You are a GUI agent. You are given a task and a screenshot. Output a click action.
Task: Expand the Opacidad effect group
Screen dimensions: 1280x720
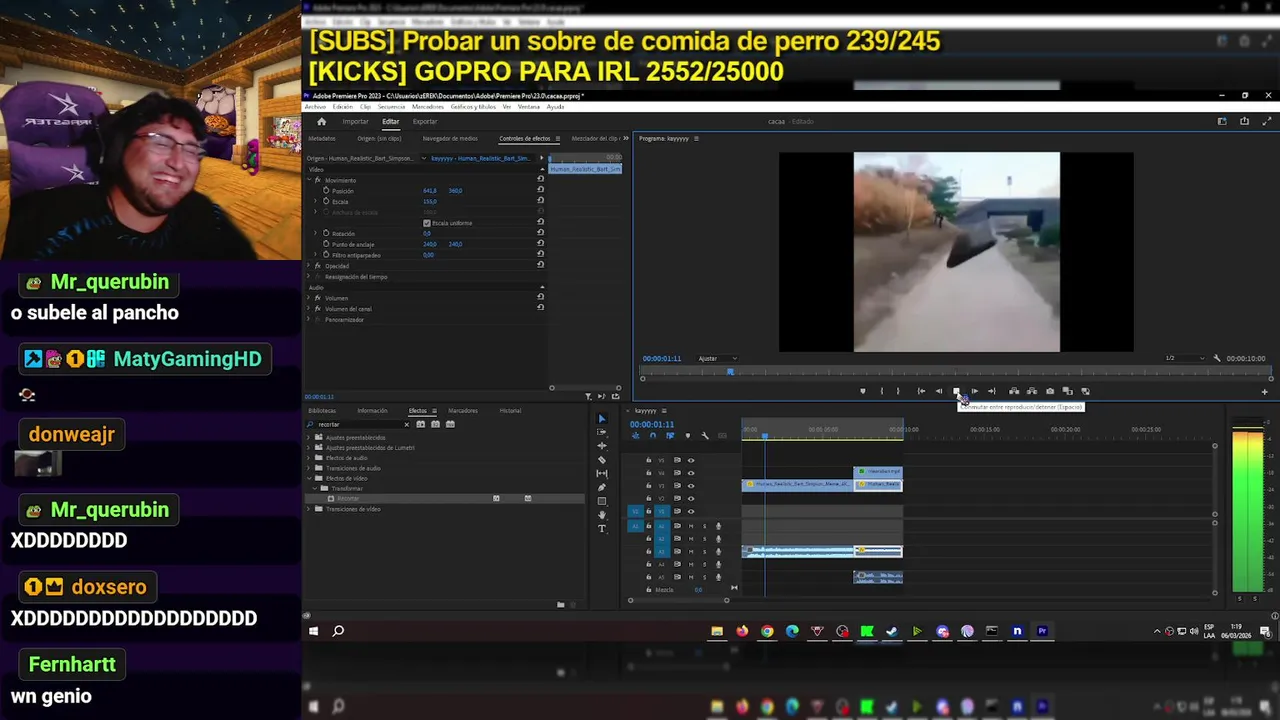click(x=310, y=266)
